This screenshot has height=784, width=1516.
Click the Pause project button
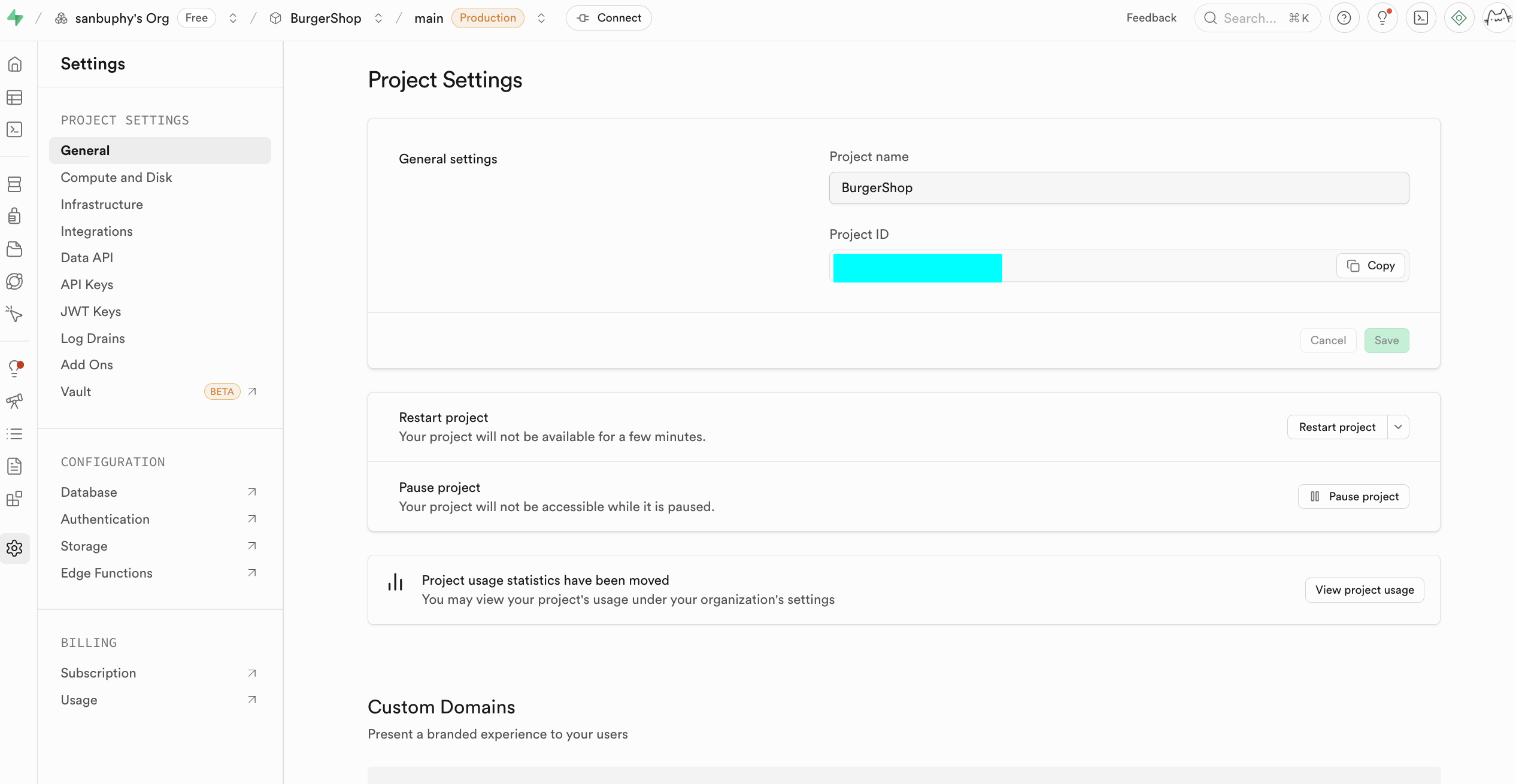1353,496
